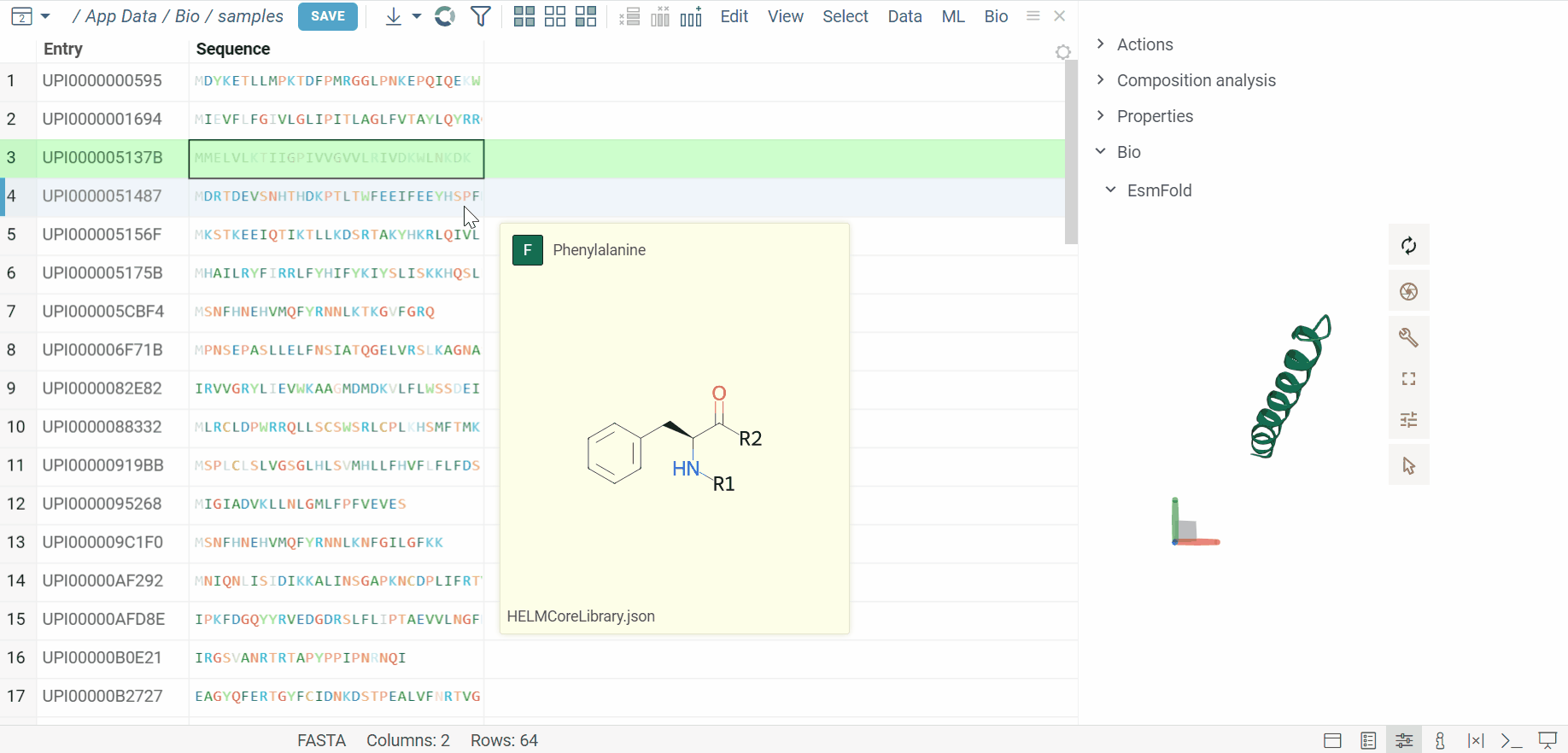
Task: Toggle fullscreen expand in 3D viewer
Action: (x=1409, y=379)
